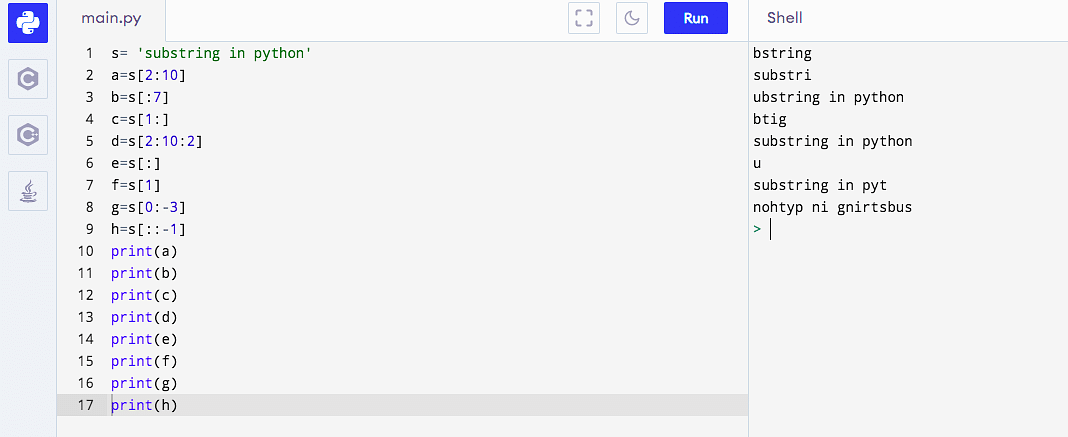Viewport: 1068px width, 437px height.
Task: Enter fullscreen mode for the editor
Action: click(x=584, y=18)
